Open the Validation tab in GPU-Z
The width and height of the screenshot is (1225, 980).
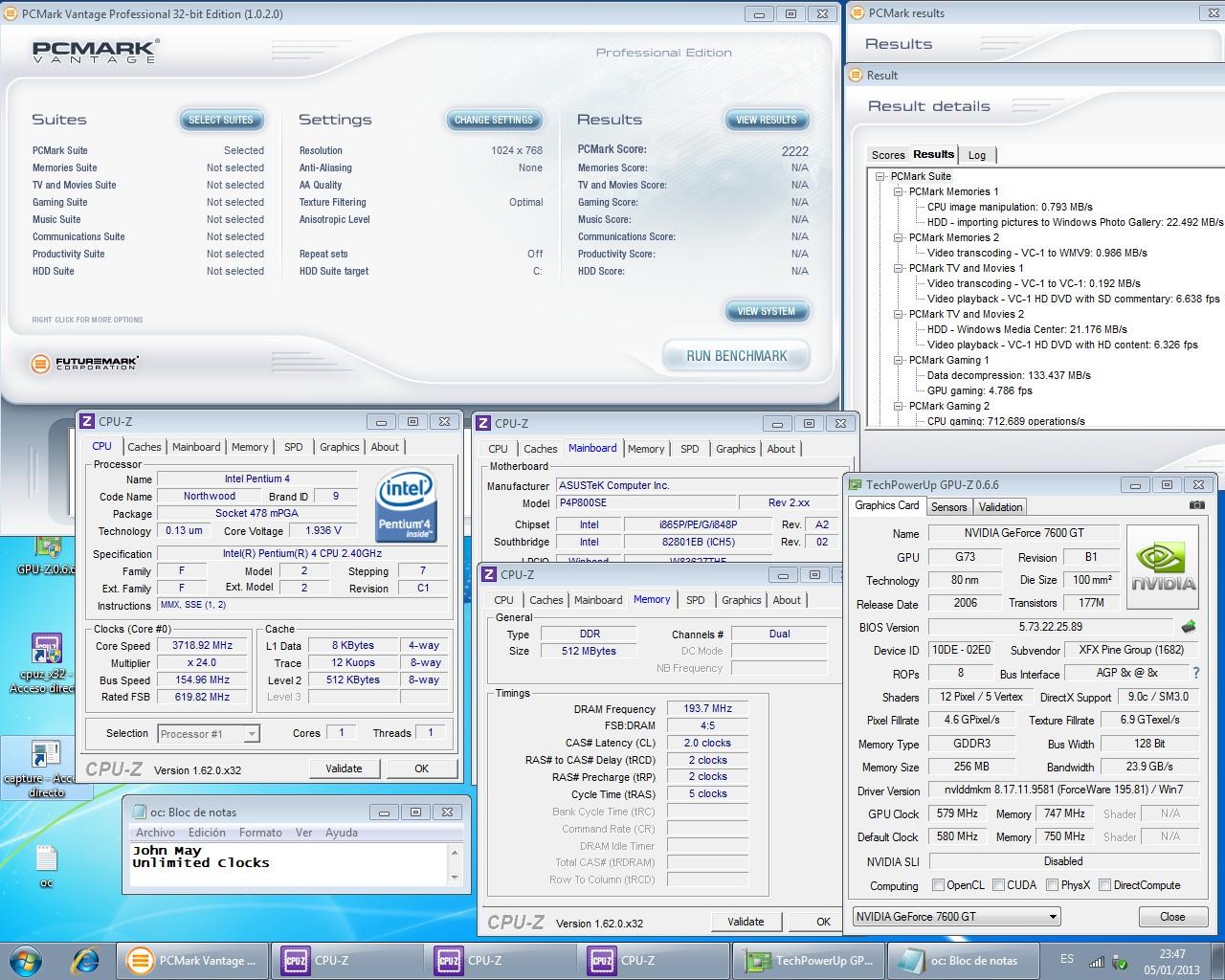point(1000,507)
